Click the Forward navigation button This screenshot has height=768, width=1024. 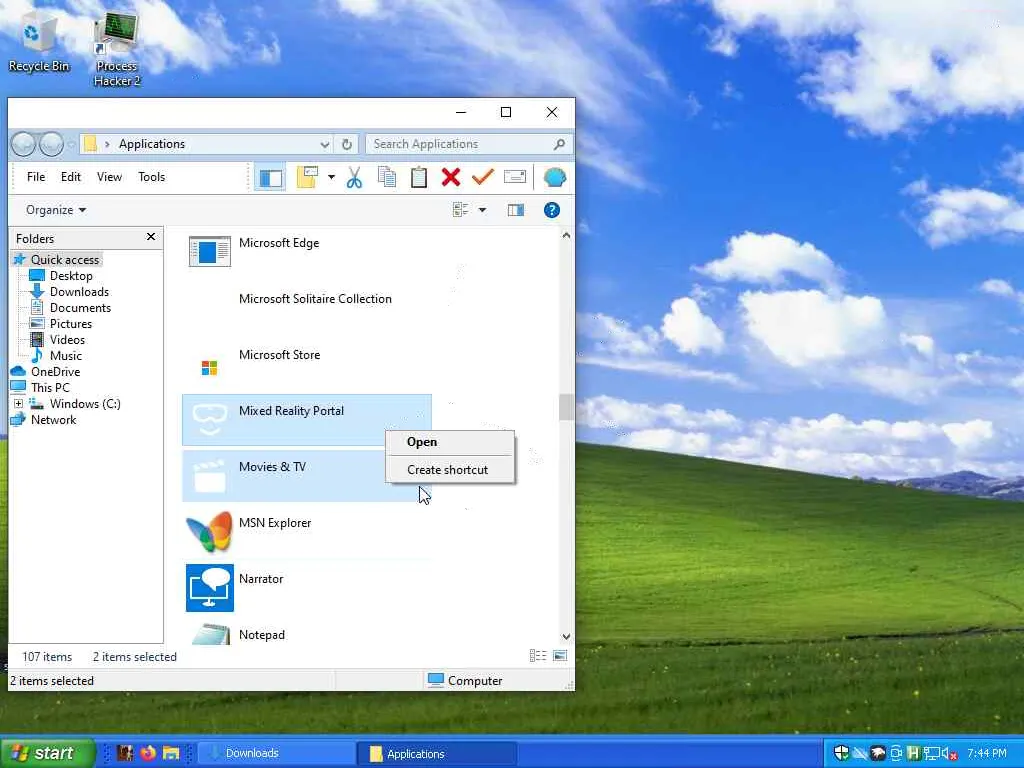pyautogui.click(x=51, y=144)
